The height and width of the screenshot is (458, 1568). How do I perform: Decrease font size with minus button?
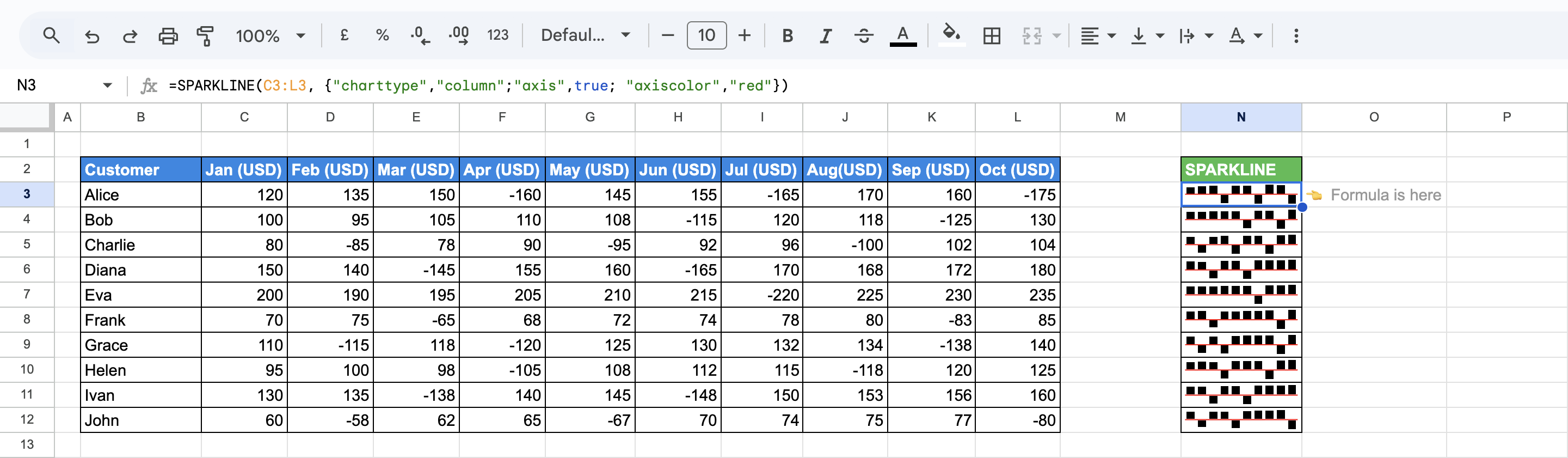click(x=668, y=36)
